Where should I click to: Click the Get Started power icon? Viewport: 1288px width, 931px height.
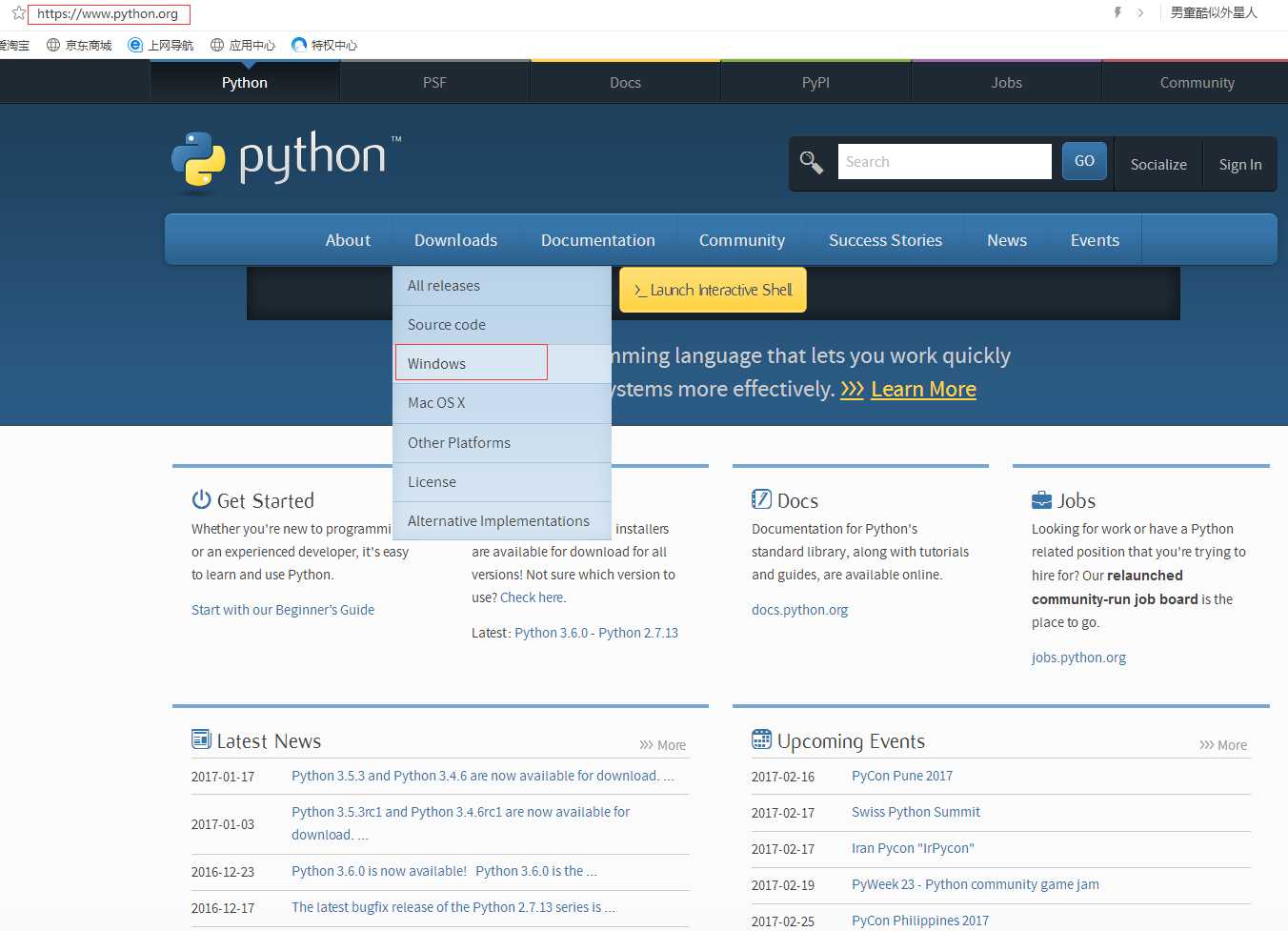(201, 499)
